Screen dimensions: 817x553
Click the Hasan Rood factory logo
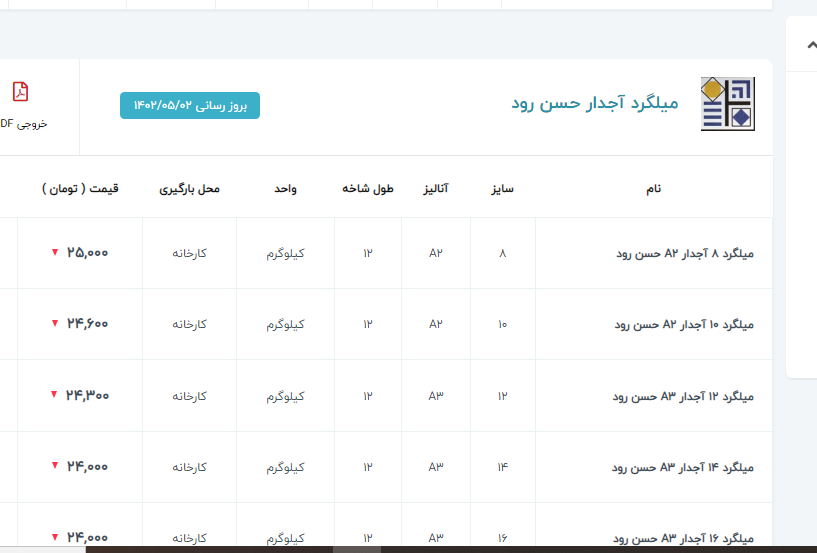(727, 104)
